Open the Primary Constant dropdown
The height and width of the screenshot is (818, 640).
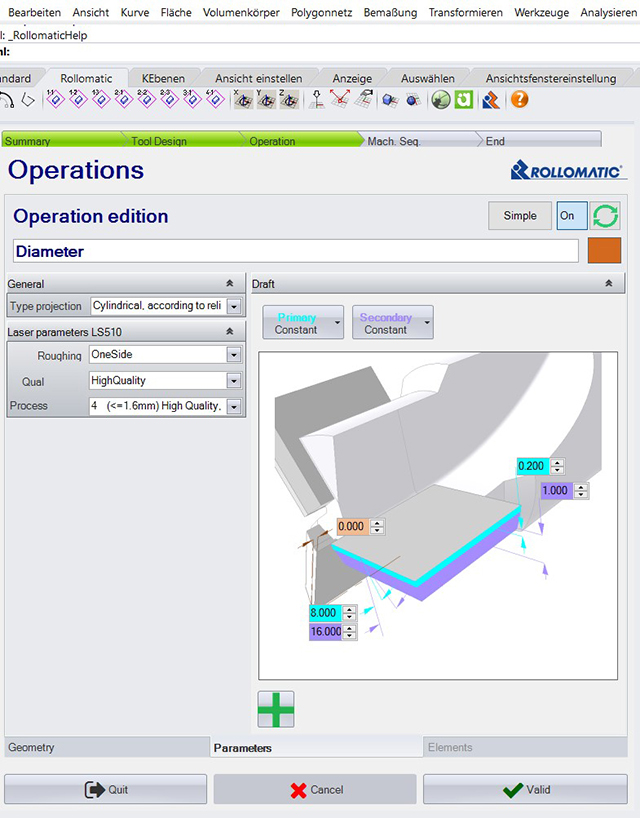pos(303,323)
